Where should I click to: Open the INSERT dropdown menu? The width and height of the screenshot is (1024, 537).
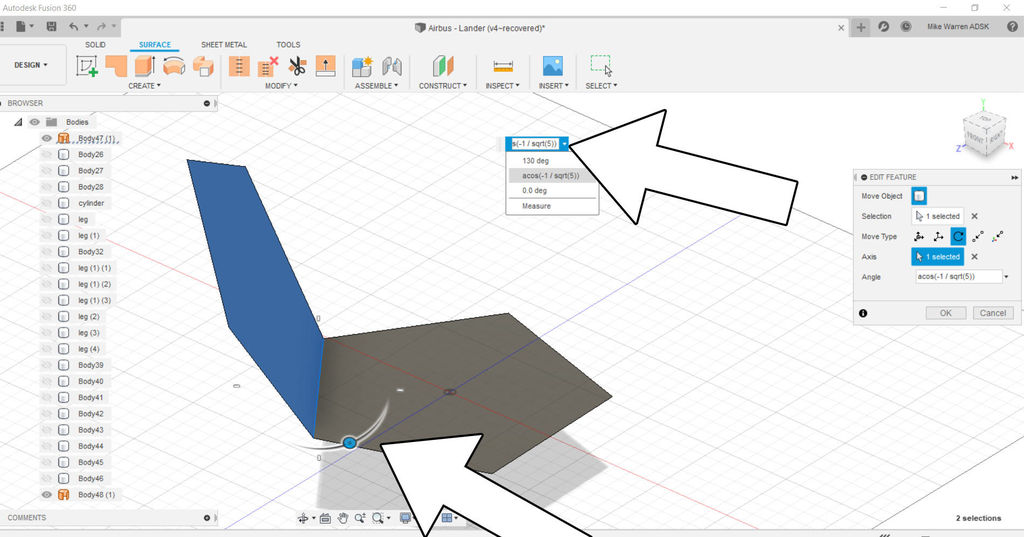tap(553, 86)
